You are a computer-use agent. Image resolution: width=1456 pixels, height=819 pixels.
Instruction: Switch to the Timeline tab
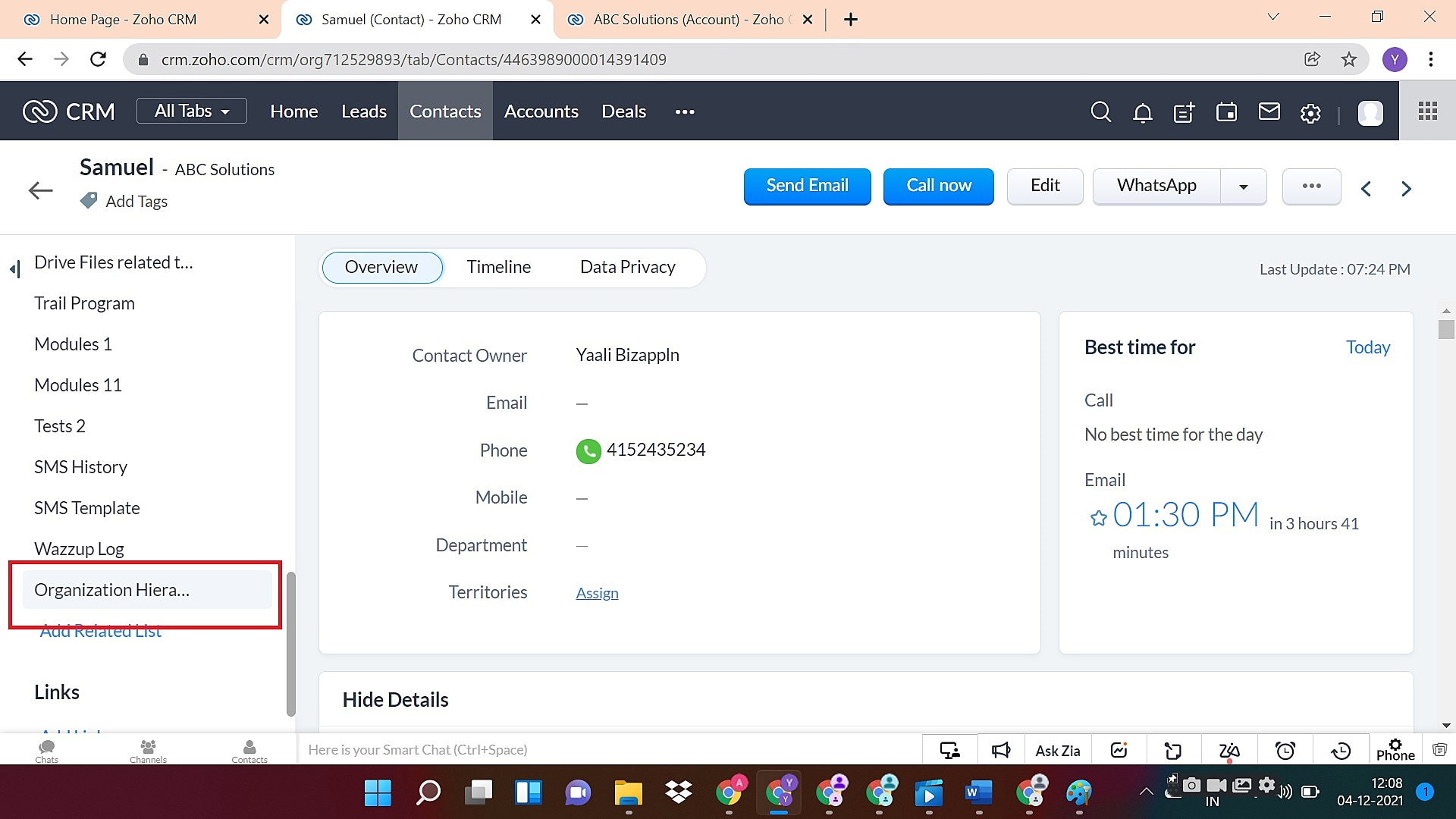point(499,266)
